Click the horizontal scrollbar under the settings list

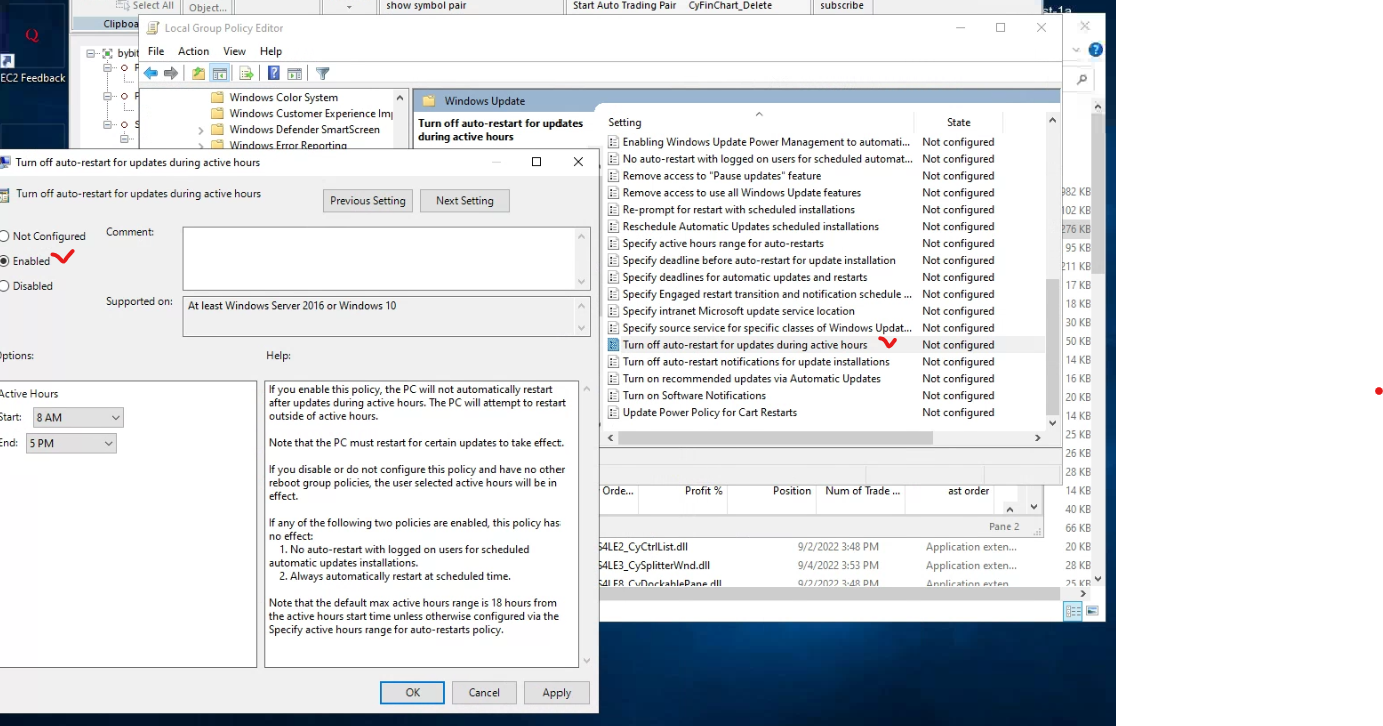[x=775, y=438]
